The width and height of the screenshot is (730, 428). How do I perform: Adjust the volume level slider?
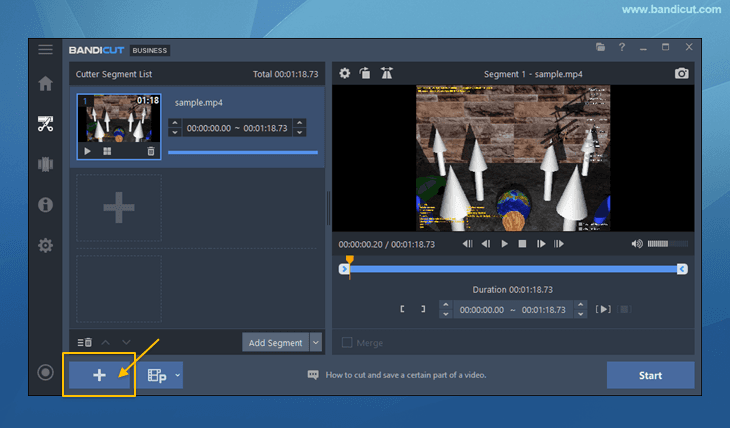pyautogui.click(x=668, y=244)
